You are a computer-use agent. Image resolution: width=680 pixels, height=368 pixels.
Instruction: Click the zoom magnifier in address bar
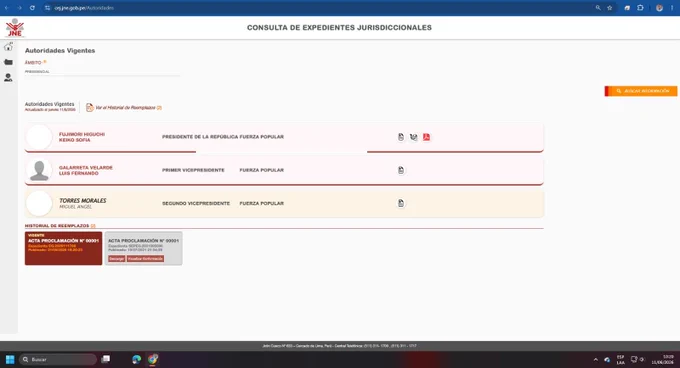click(598, 8)
